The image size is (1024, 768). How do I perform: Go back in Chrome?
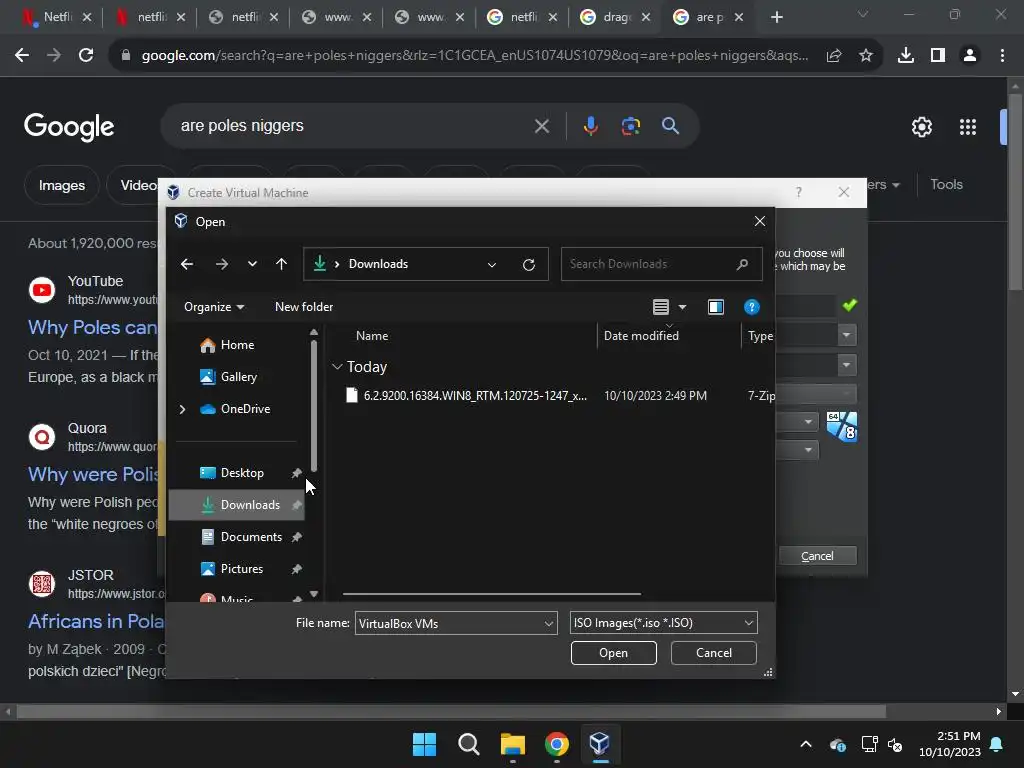[22, 56]
